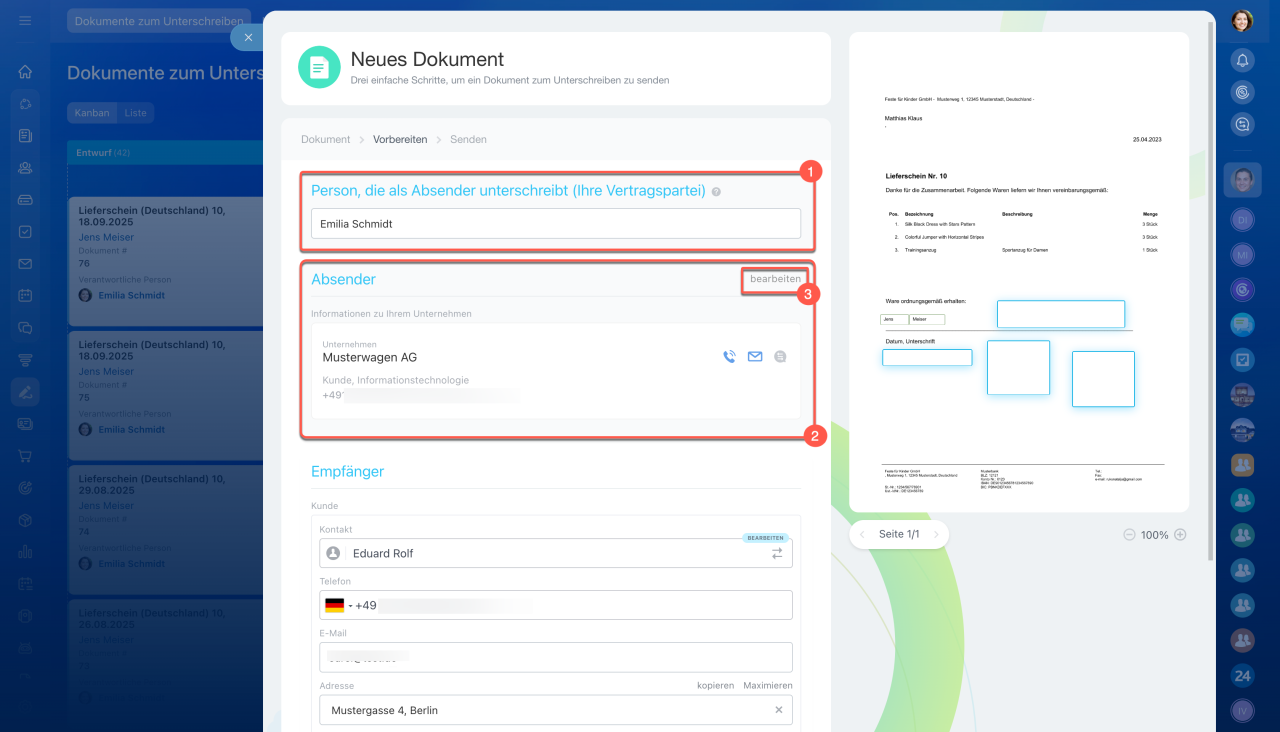Click the swap contact arrows in Kontakt field
Screen dimensions: 1280x732
pos(777,553)
